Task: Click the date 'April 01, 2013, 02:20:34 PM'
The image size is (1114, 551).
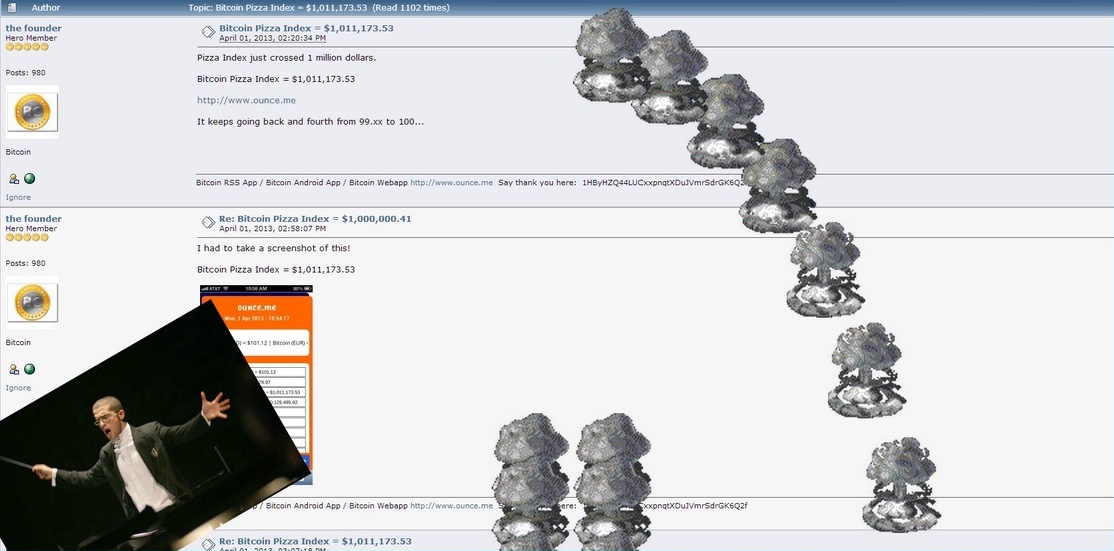Action: click(x=272, y=38)
